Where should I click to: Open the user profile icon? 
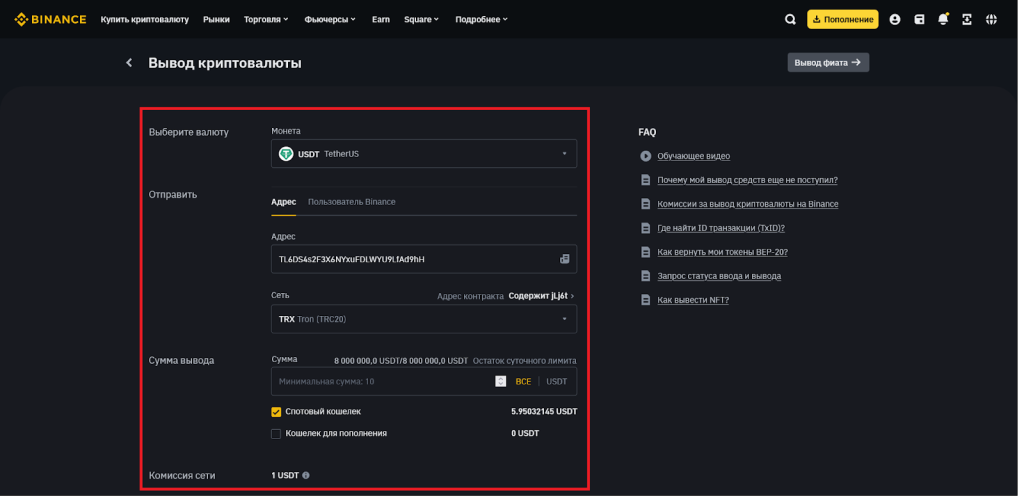tap(894, 19)
